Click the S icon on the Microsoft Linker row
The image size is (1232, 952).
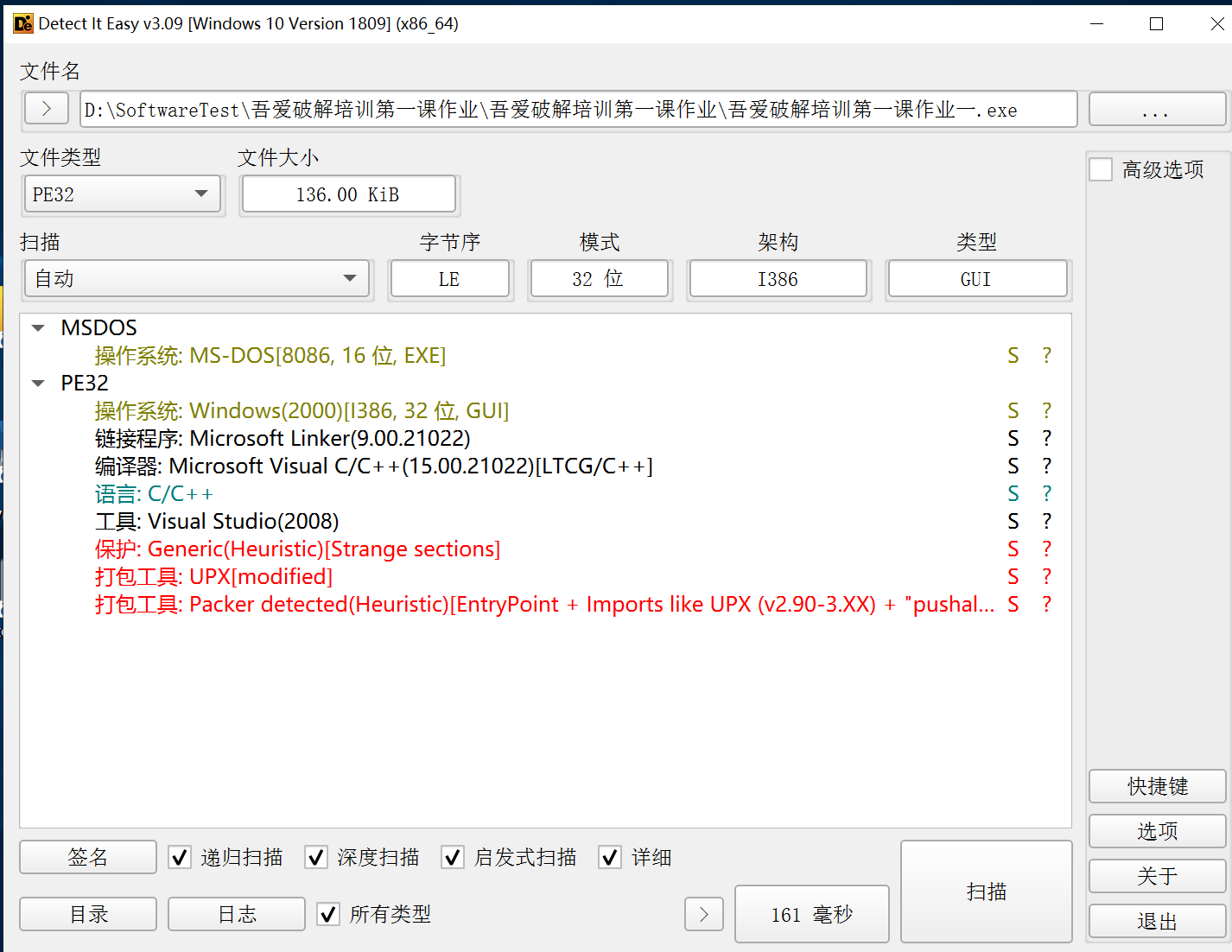pyautogui.click(x=1013, y=439)
